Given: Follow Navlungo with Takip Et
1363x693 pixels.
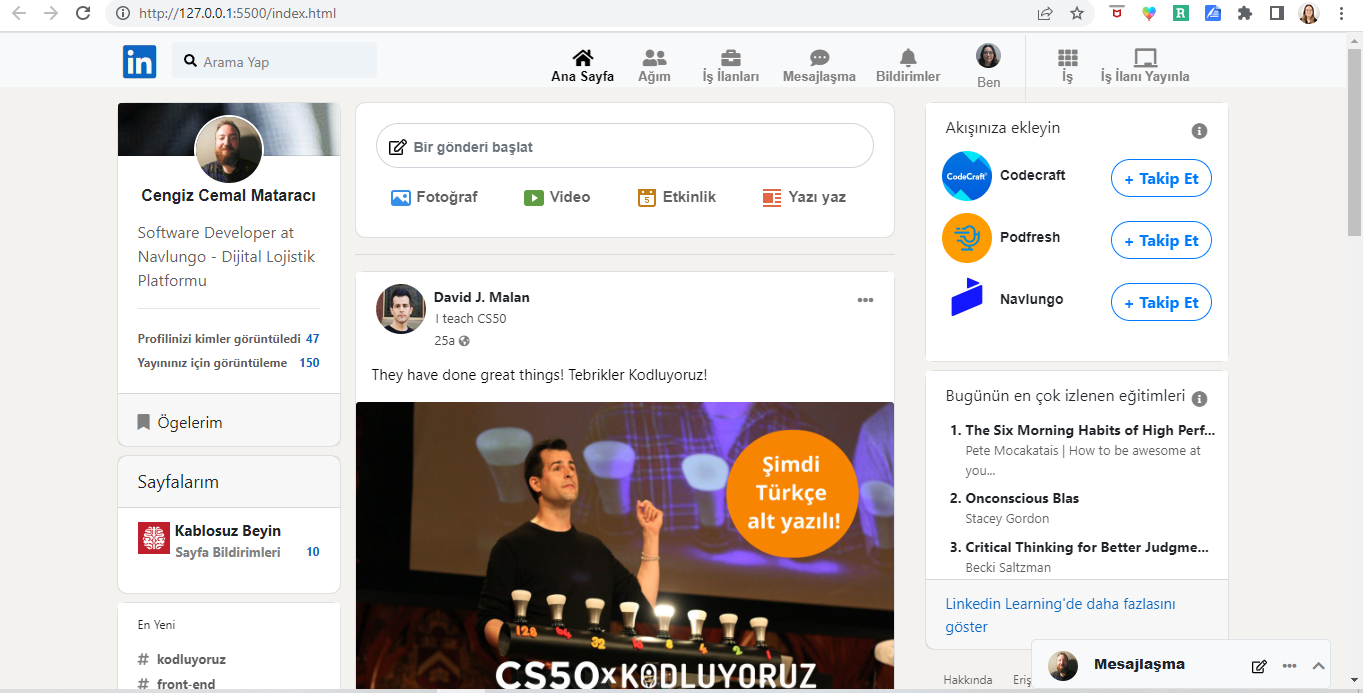Looking at the screenshot, I should (1161, 303).
